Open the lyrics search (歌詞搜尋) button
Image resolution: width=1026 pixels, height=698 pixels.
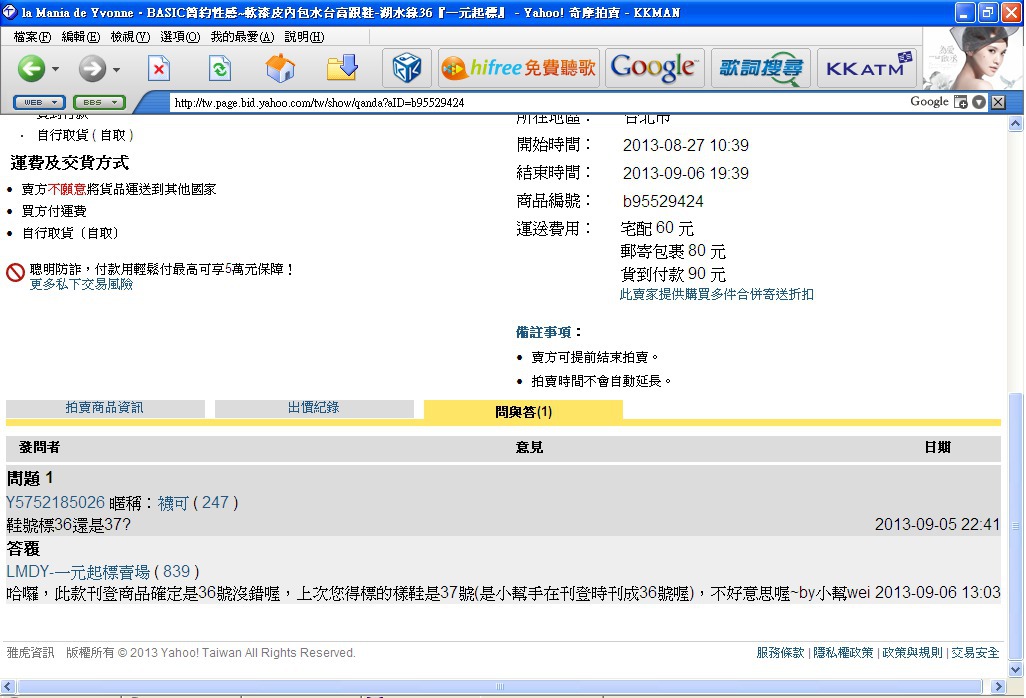point(760,68)
